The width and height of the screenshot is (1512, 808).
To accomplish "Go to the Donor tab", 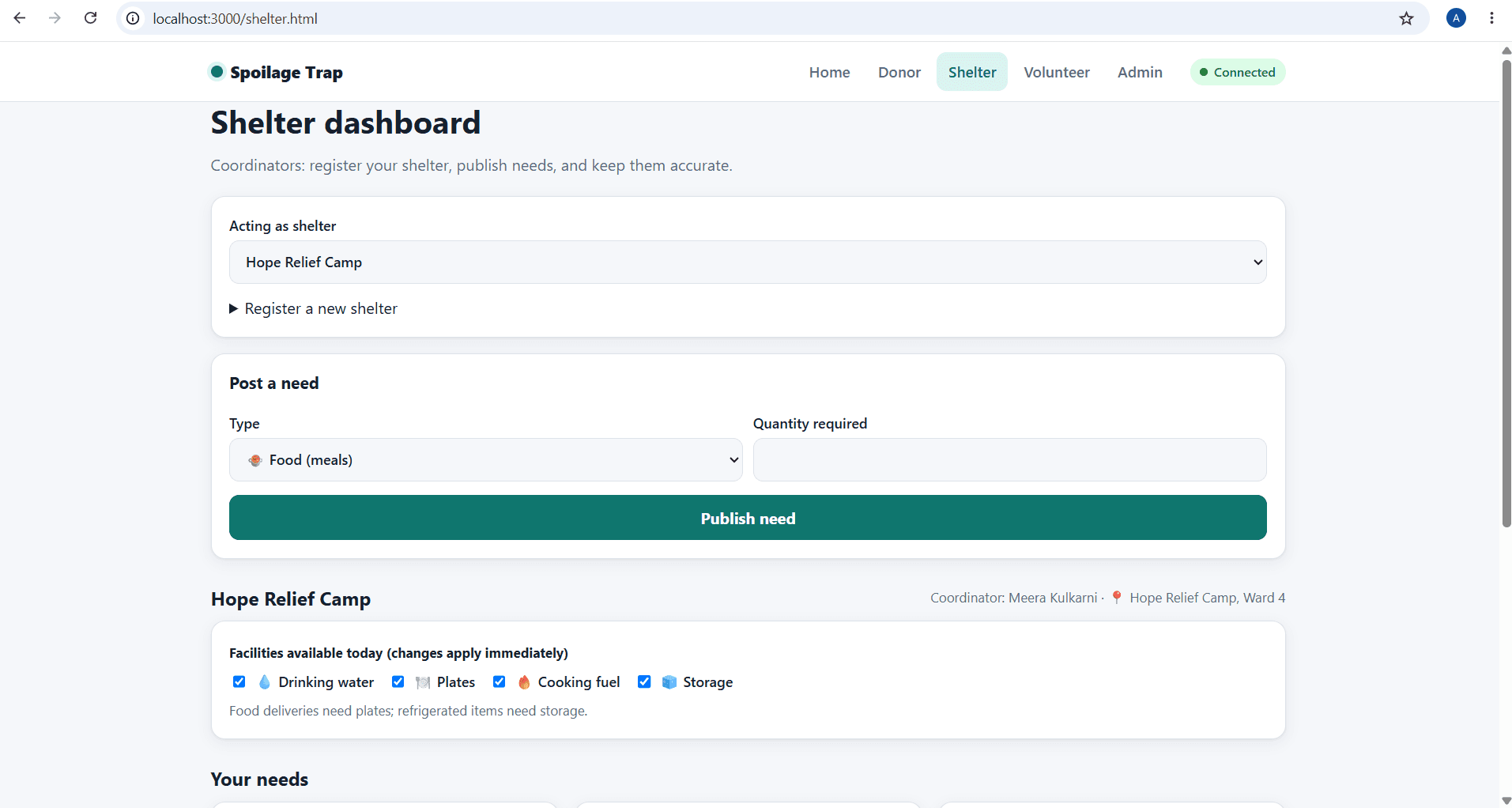I will click(899, 72).
